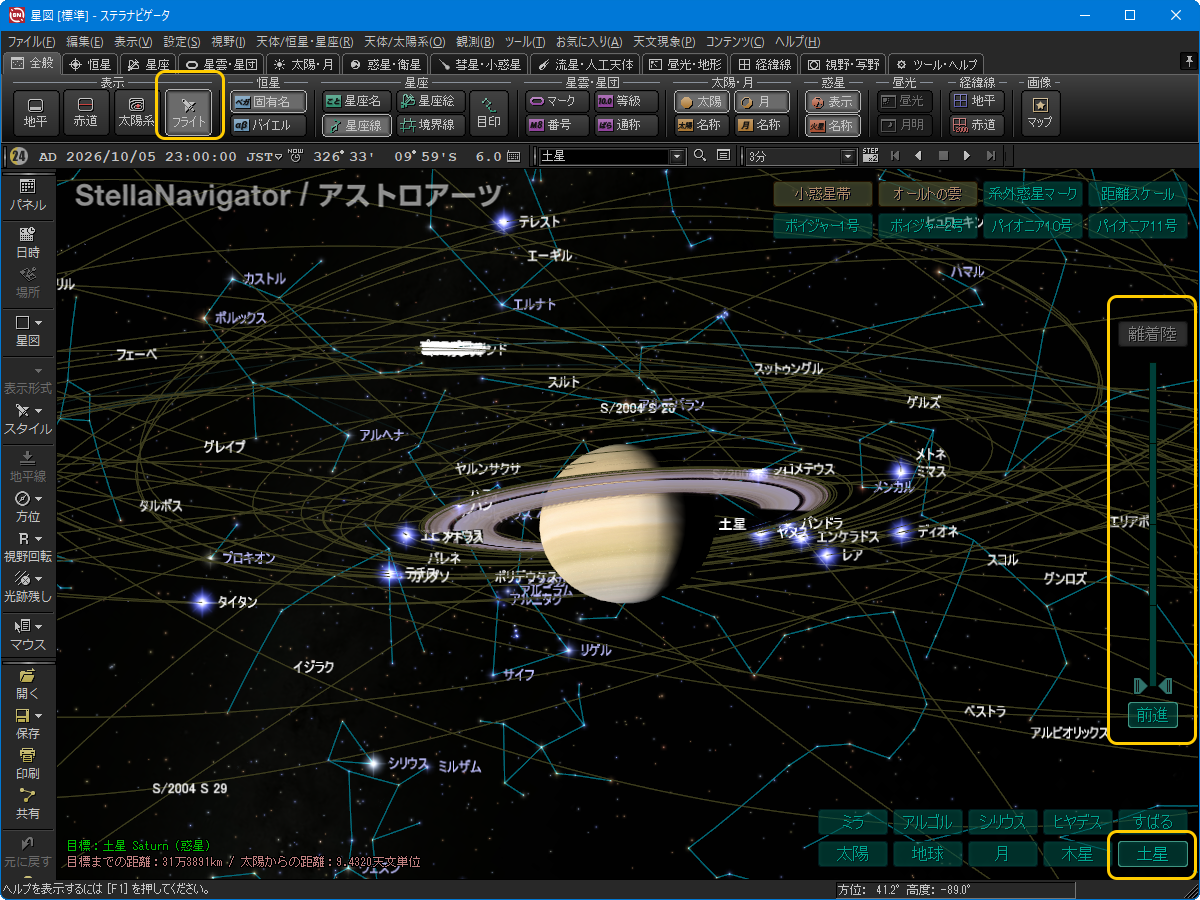This screenshot has width=1200, height=900.
Task: Click the 24-hour clock icon
Action: pos(18,156)
